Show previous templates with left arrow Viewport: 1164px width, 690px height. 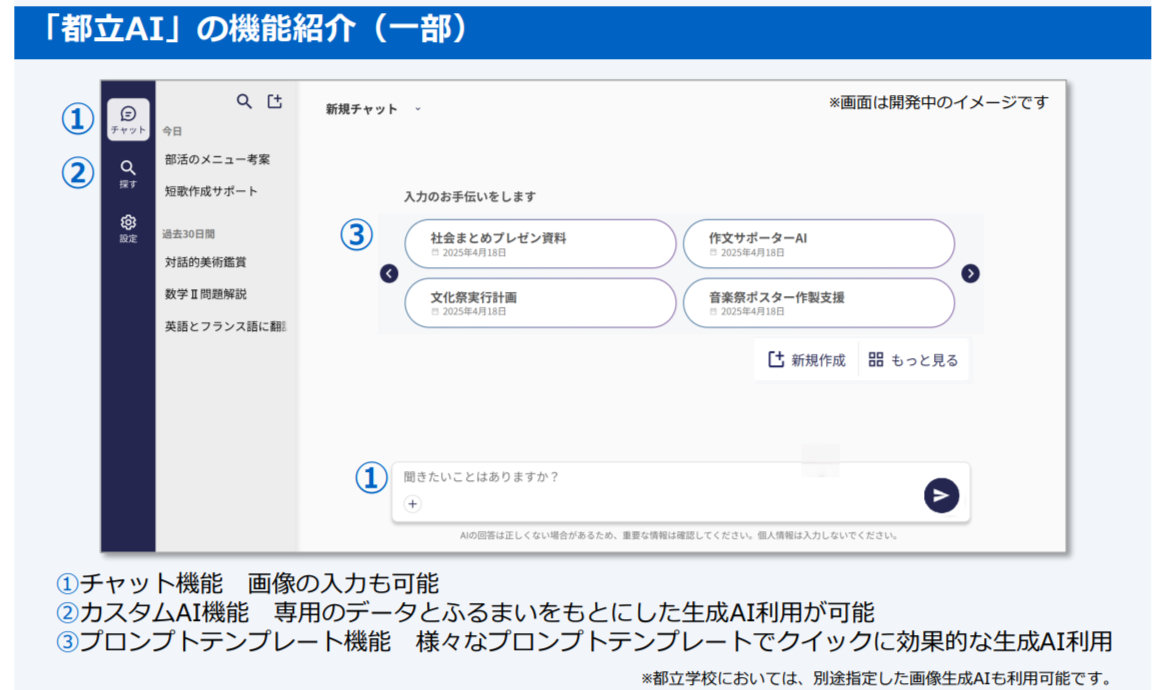pyautogui.click(x=390, y=274)
